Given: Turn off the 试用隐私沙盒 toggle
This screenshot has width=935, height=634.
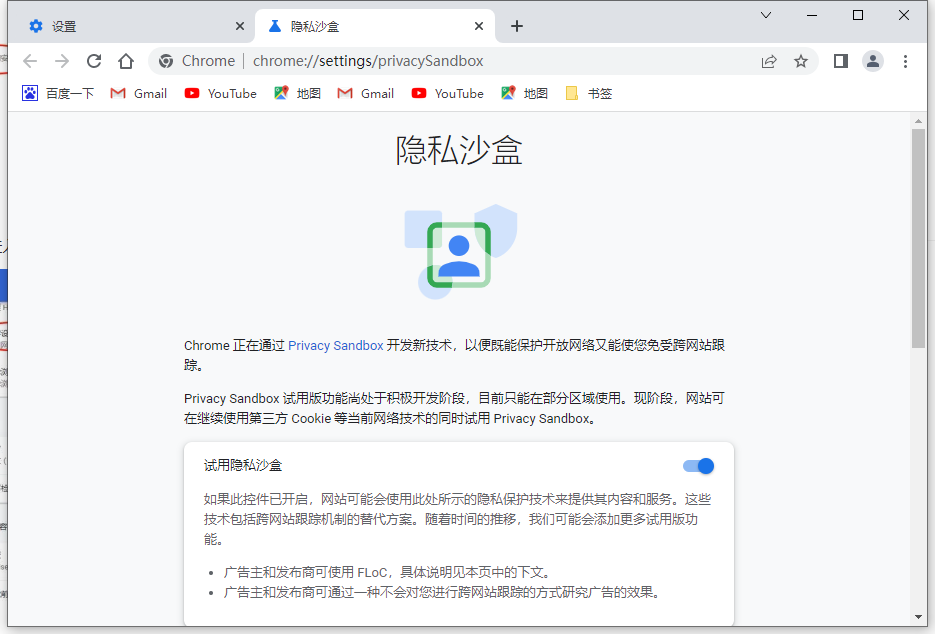Looking at the screenshot, I should (x=698, y=466).
